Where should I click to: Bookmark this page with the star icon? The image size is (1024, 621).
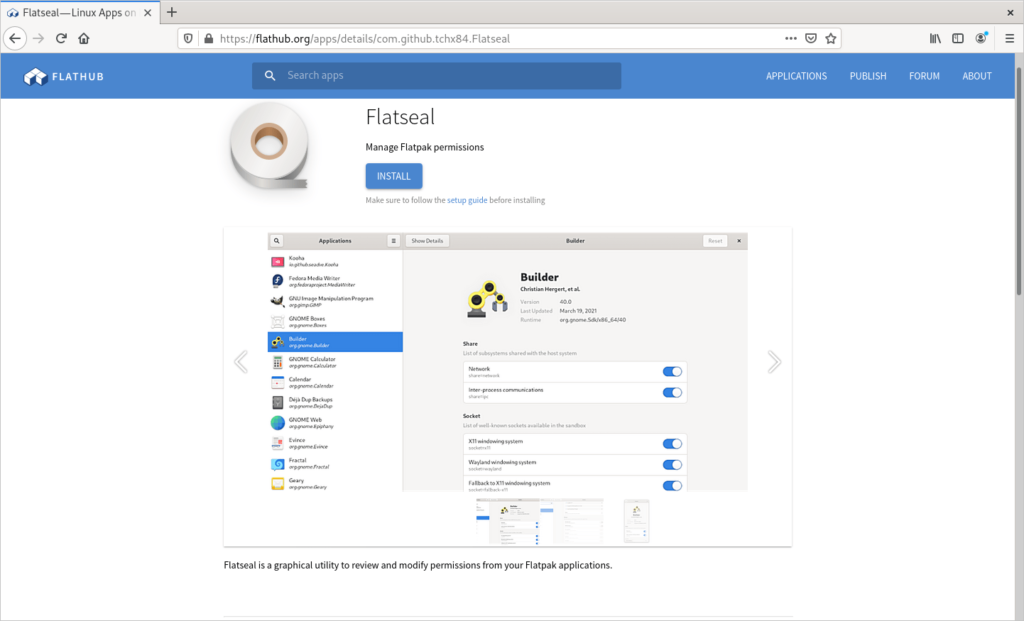[831, 39]
